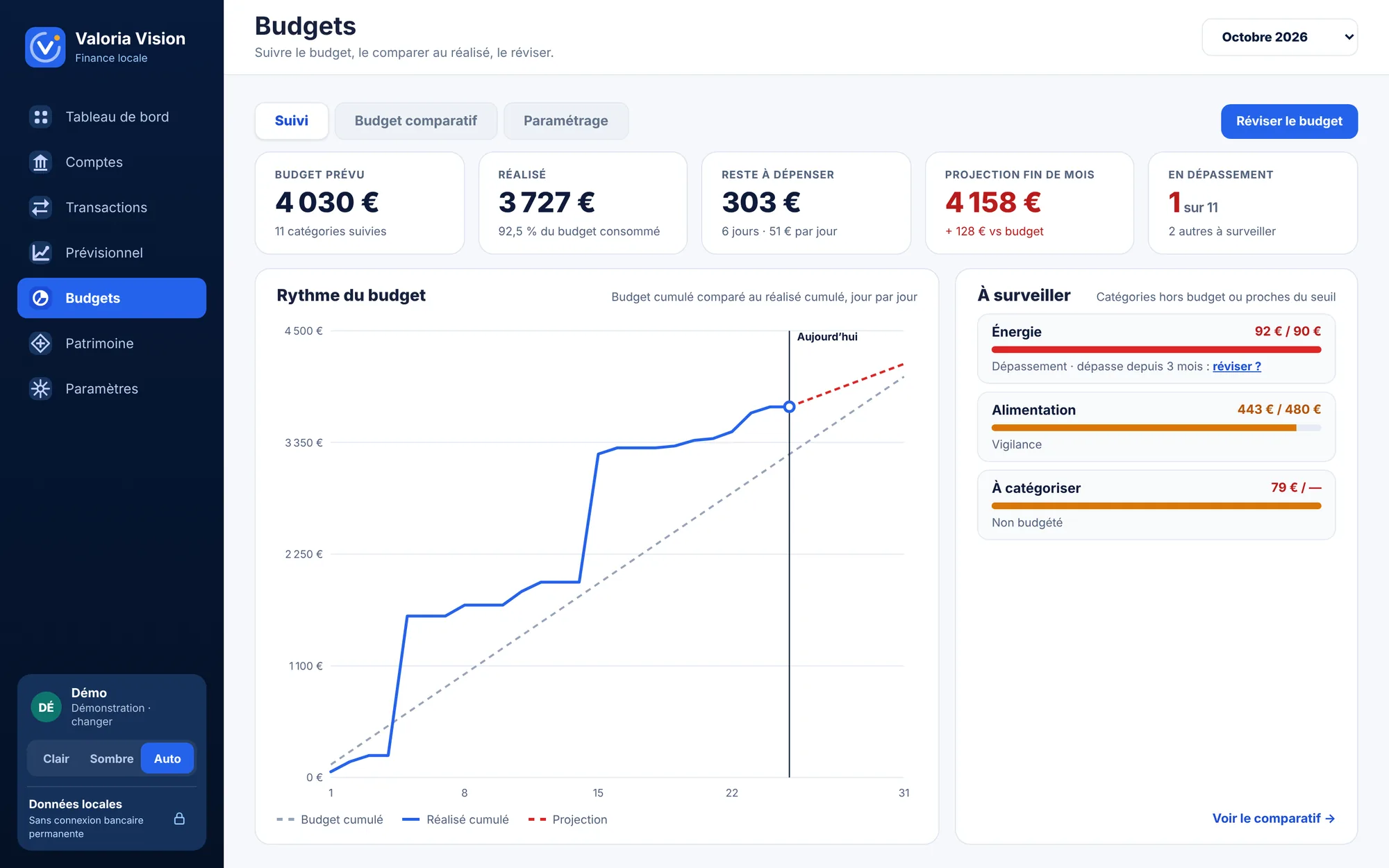The width and height of the screenshot is (1389, 868).
Task: Click the Budget prévu 4 030 € card
Action: pyautogui.click(x=360, y=203)
